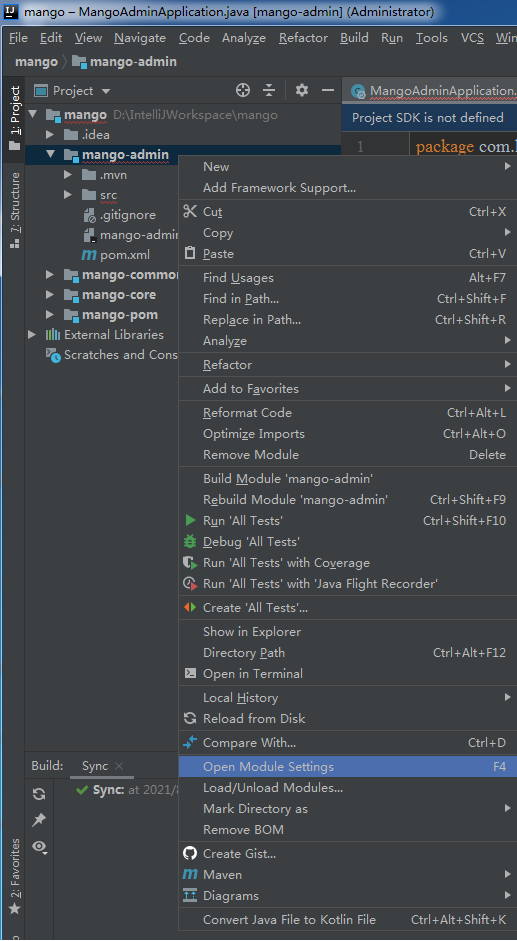This screenshot has height=941, width=517.
Task: Expand the src folder
Action: (68, 195)
